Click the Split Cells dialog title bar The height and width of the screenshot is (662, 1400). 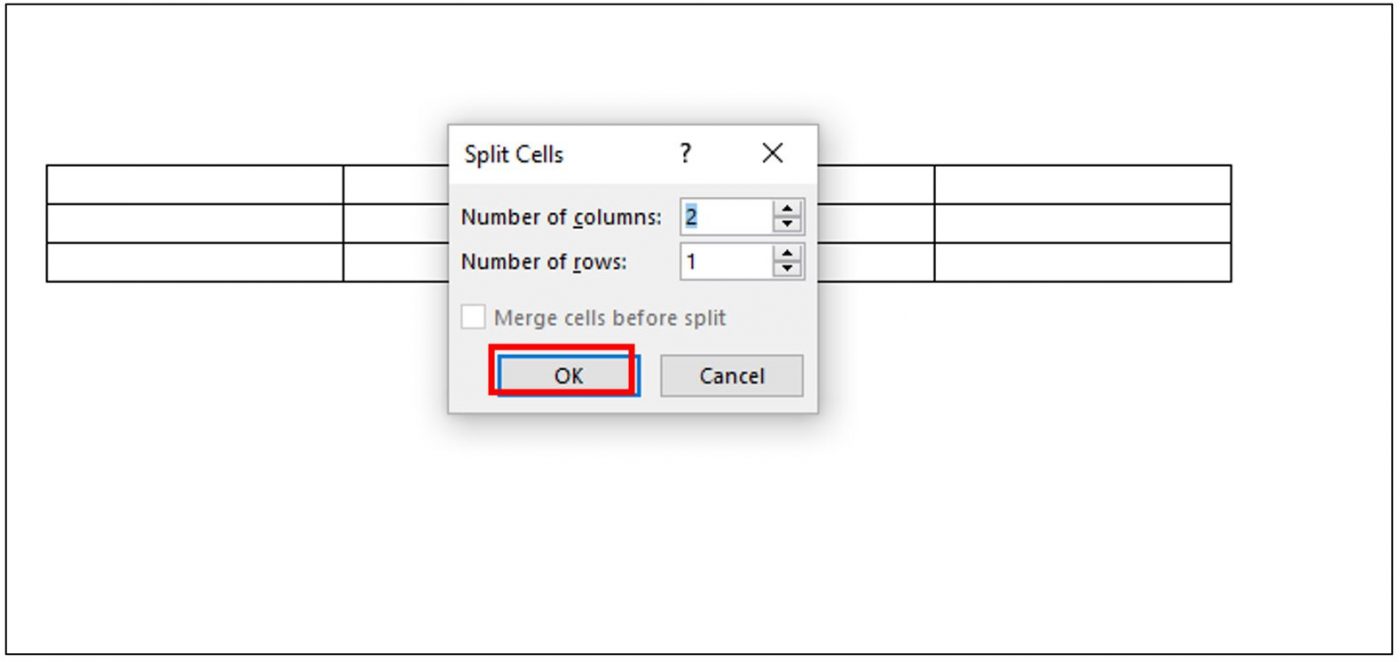[560, 154]
